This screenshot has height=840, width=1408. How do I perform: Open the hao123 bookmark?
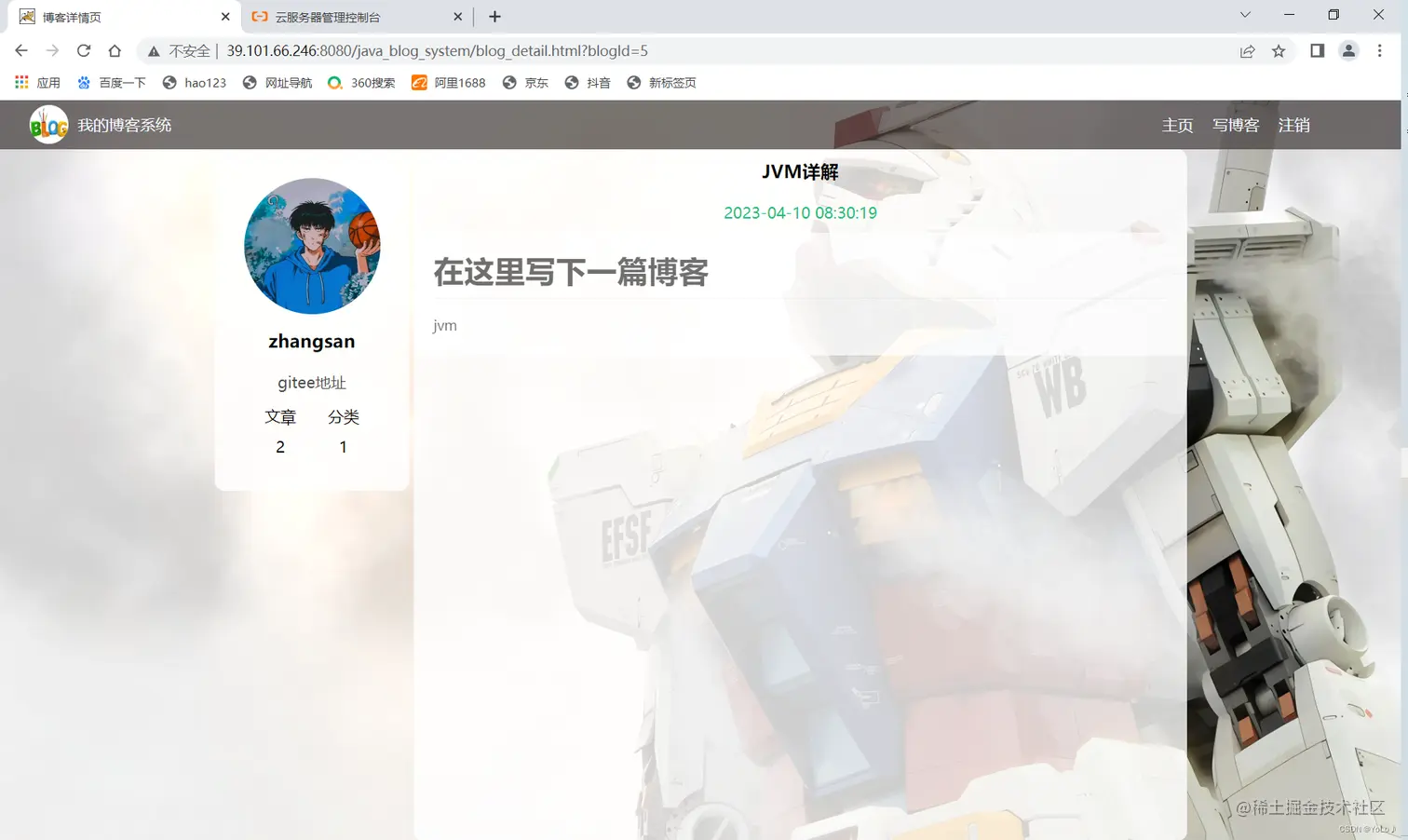pos(195,83)
